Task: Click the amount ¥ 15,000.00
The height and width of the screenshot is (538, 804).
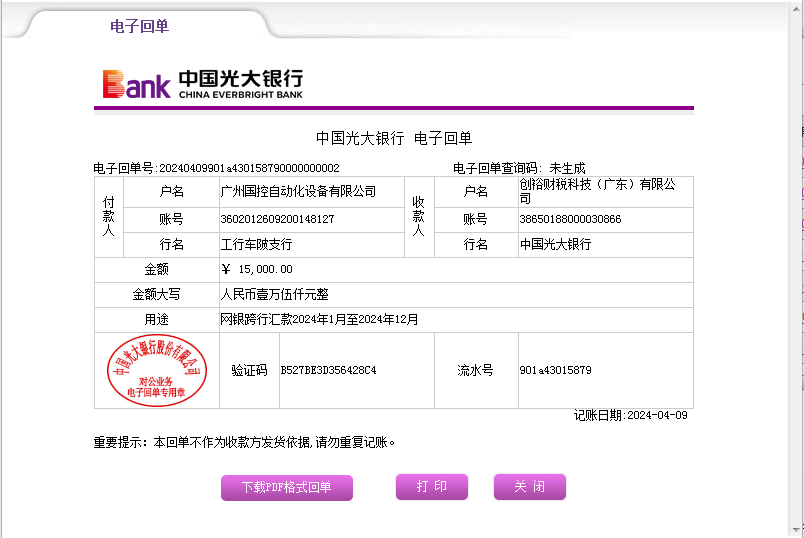Action: [x=257, y=269]
